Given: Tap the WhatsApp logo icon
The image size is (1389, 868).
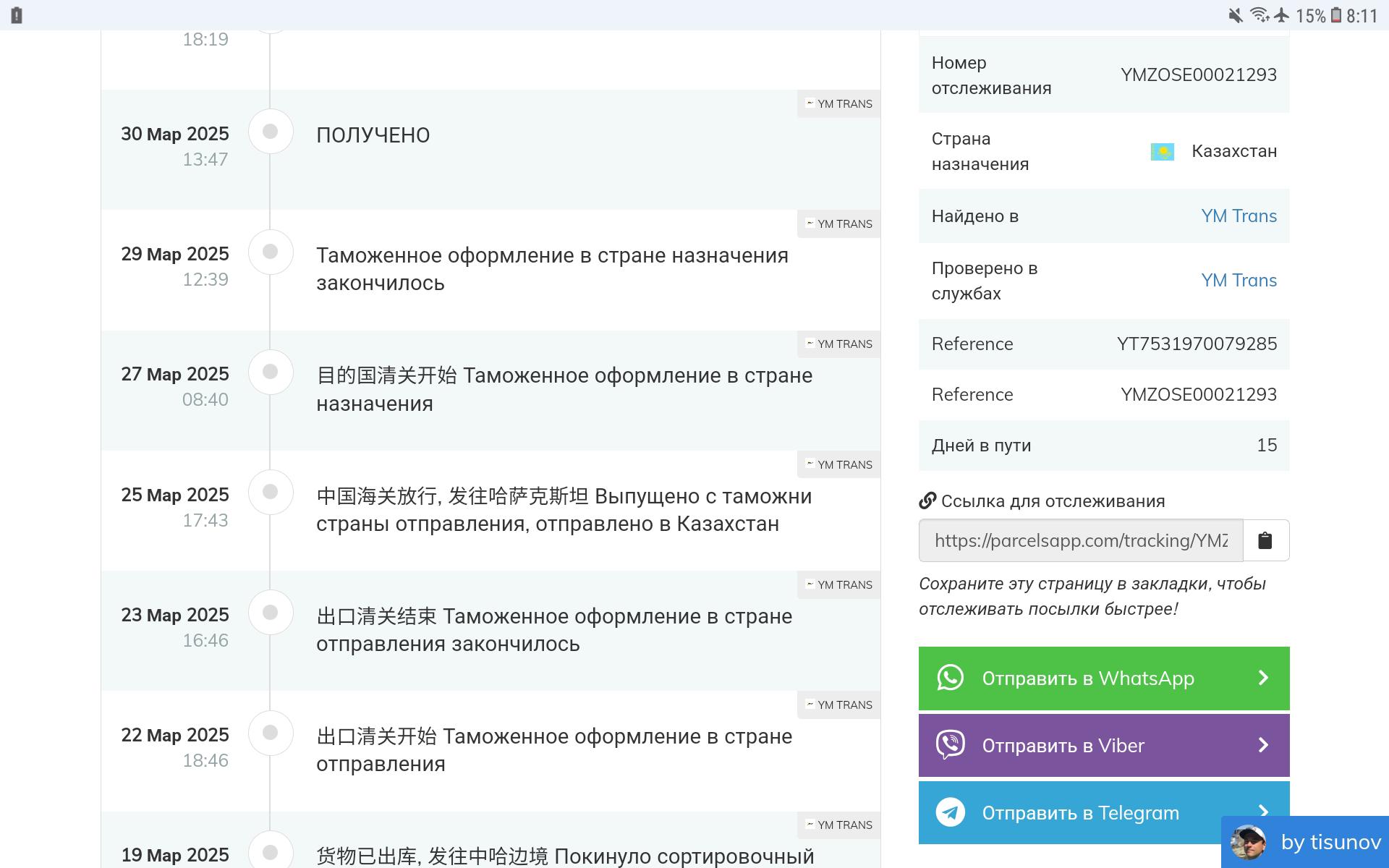Looking at the screenshot, I should [950, 678].
